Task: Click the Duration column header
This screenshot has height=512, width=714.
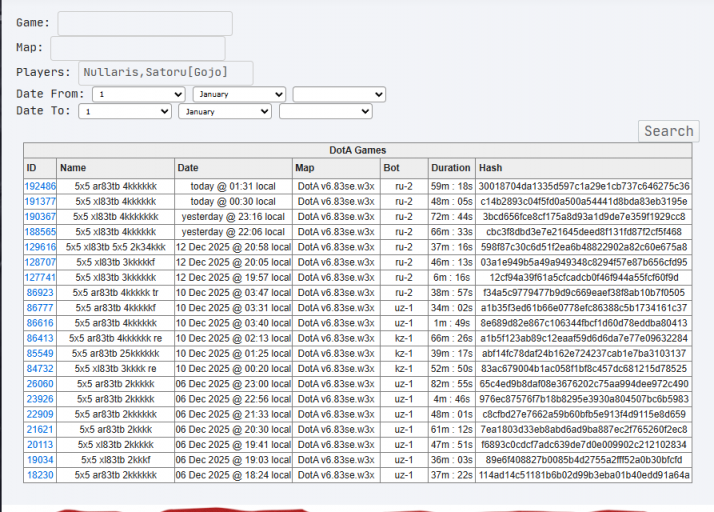Action: [452, 168]
